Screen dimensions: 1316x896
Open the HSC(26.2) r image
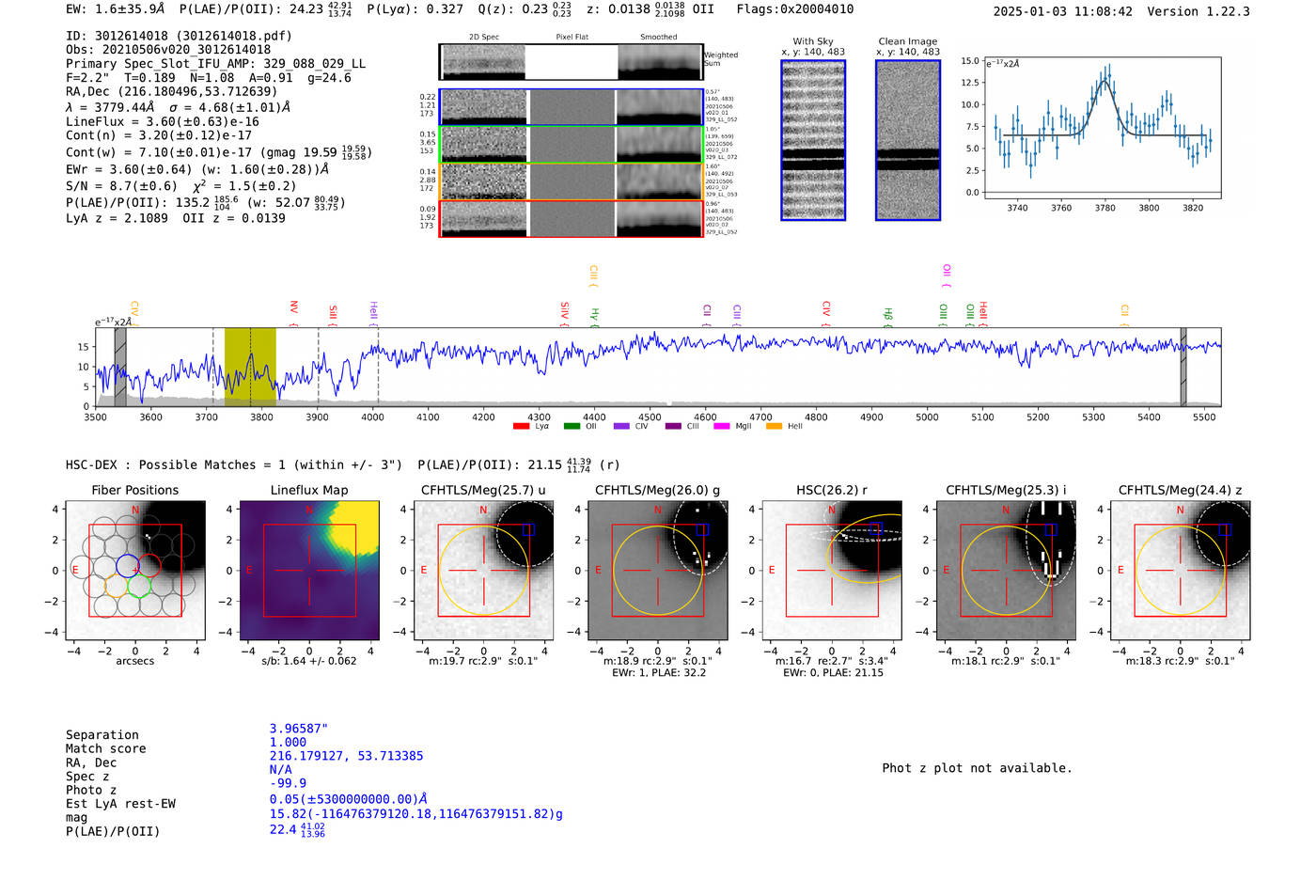coord(832,571)
